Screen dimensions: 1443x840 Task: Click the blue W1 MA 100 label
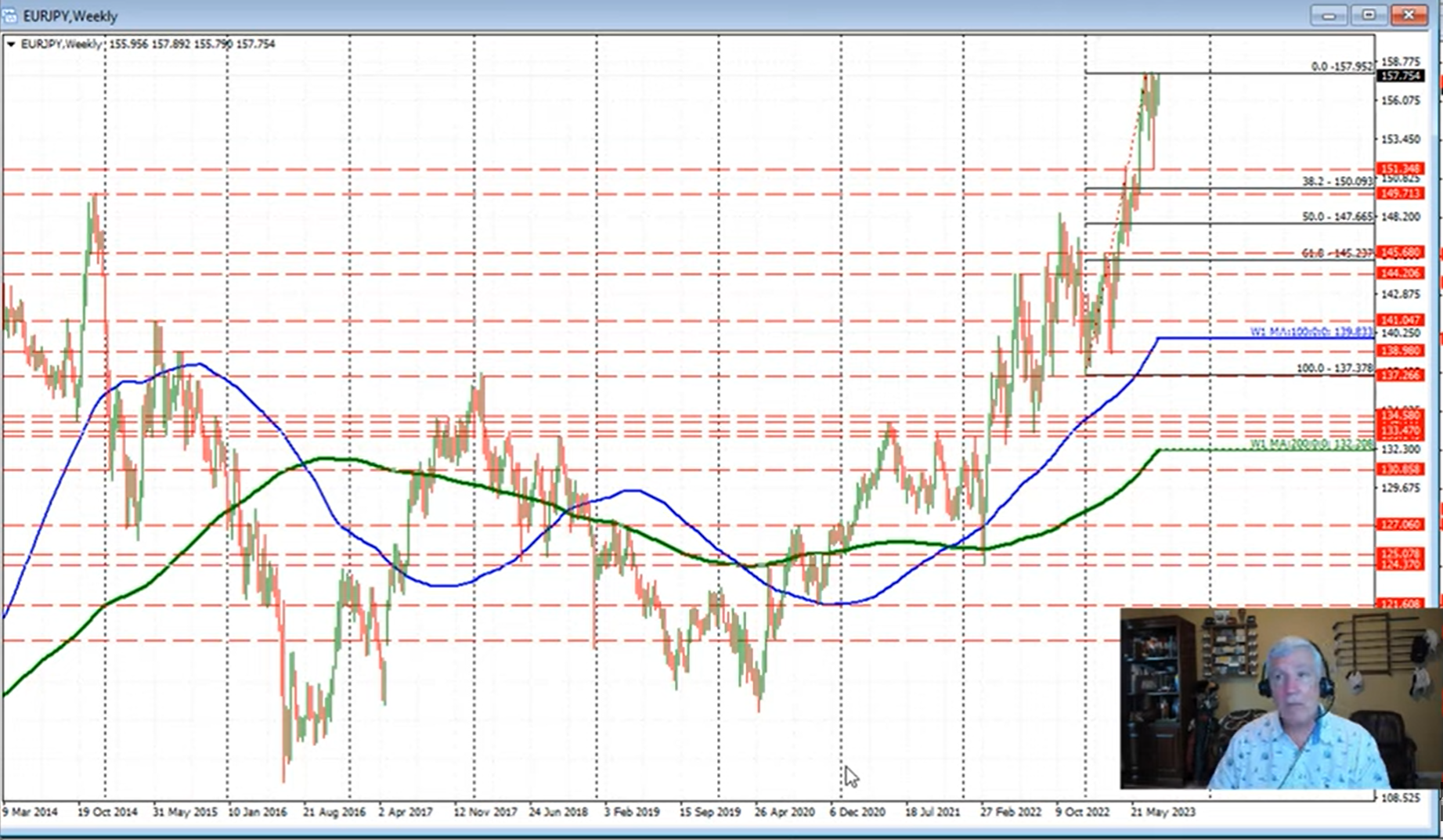(1311, 332)
